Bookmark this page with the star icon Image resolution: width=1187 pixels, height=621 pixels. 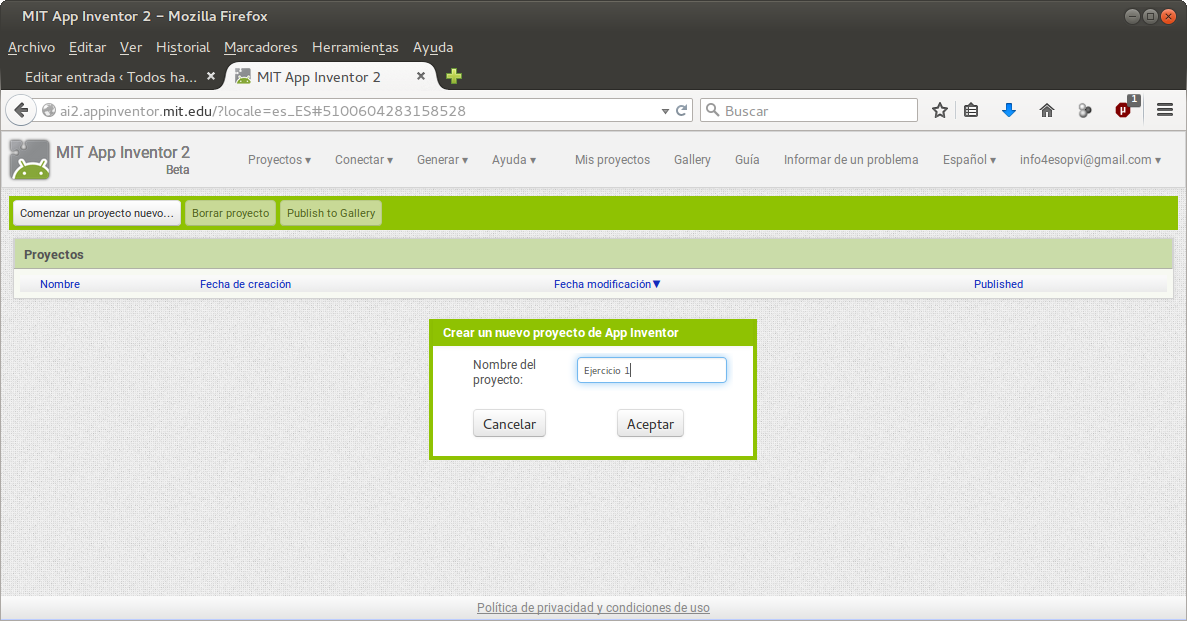point(939,111)
